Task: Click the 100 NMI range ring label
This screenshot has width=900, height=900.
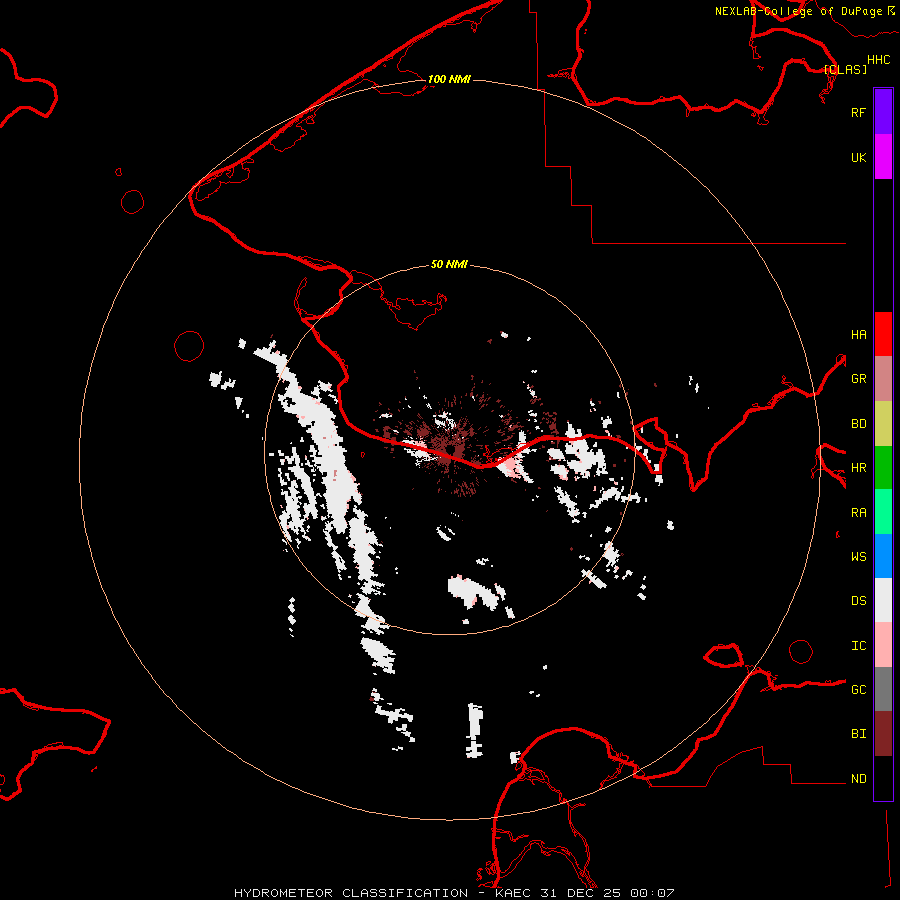Action: click(449, 79)
